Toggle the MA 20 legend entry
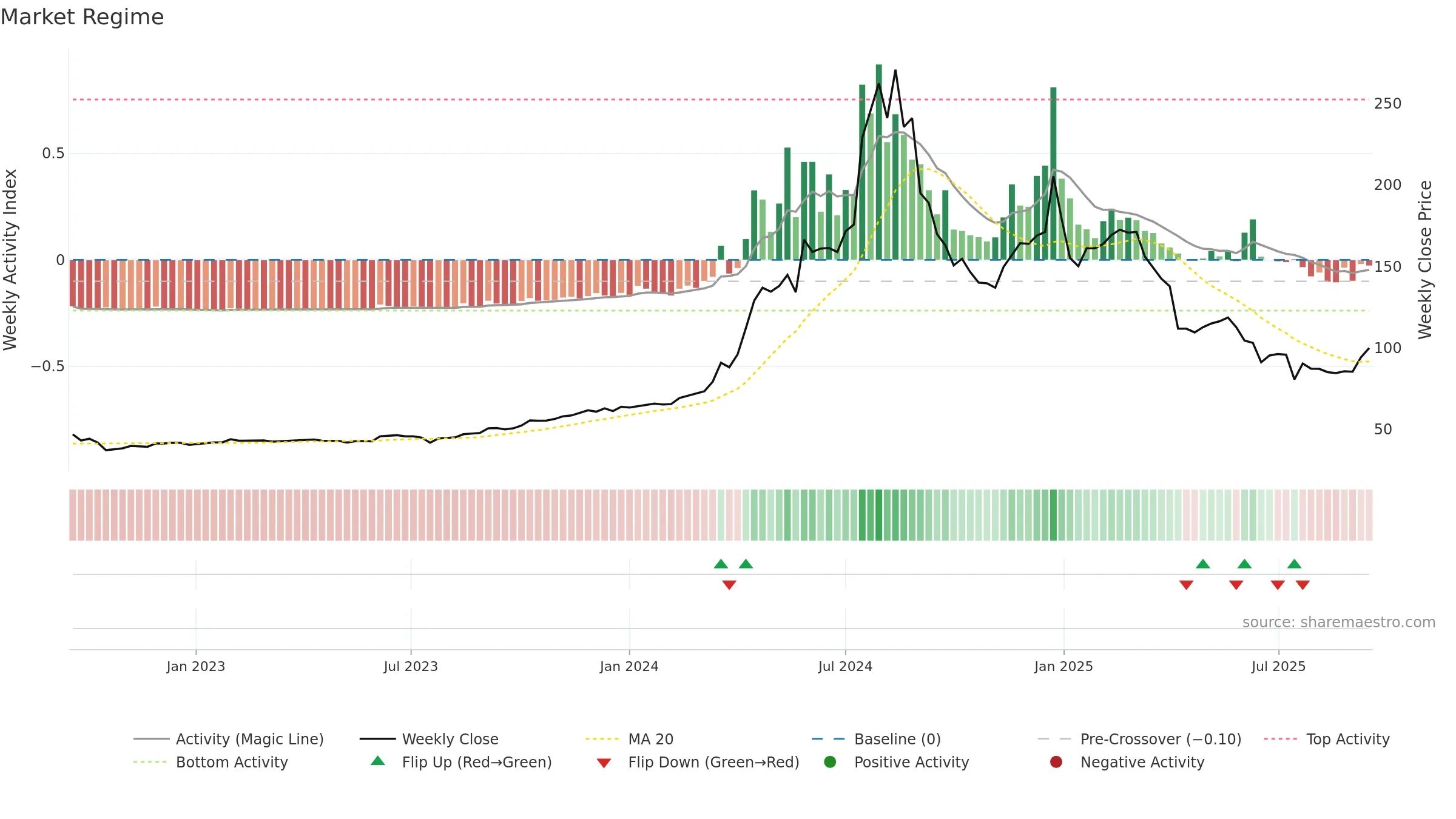The width and height of the screenshot is (1456, 819). point(629,739)
